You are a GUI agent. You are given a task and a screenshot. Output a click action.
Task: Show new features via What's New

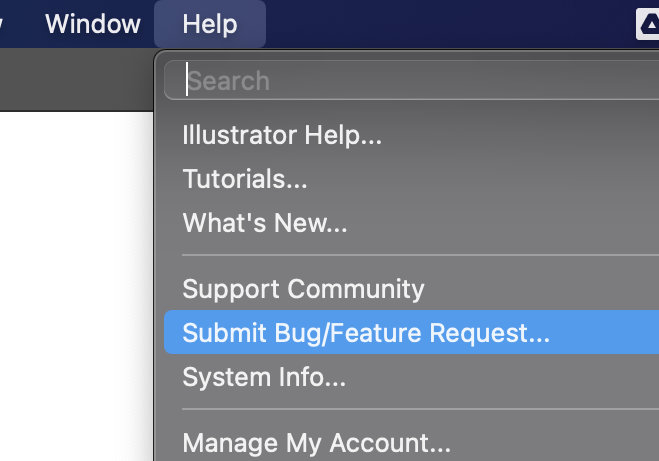point(265,223)
